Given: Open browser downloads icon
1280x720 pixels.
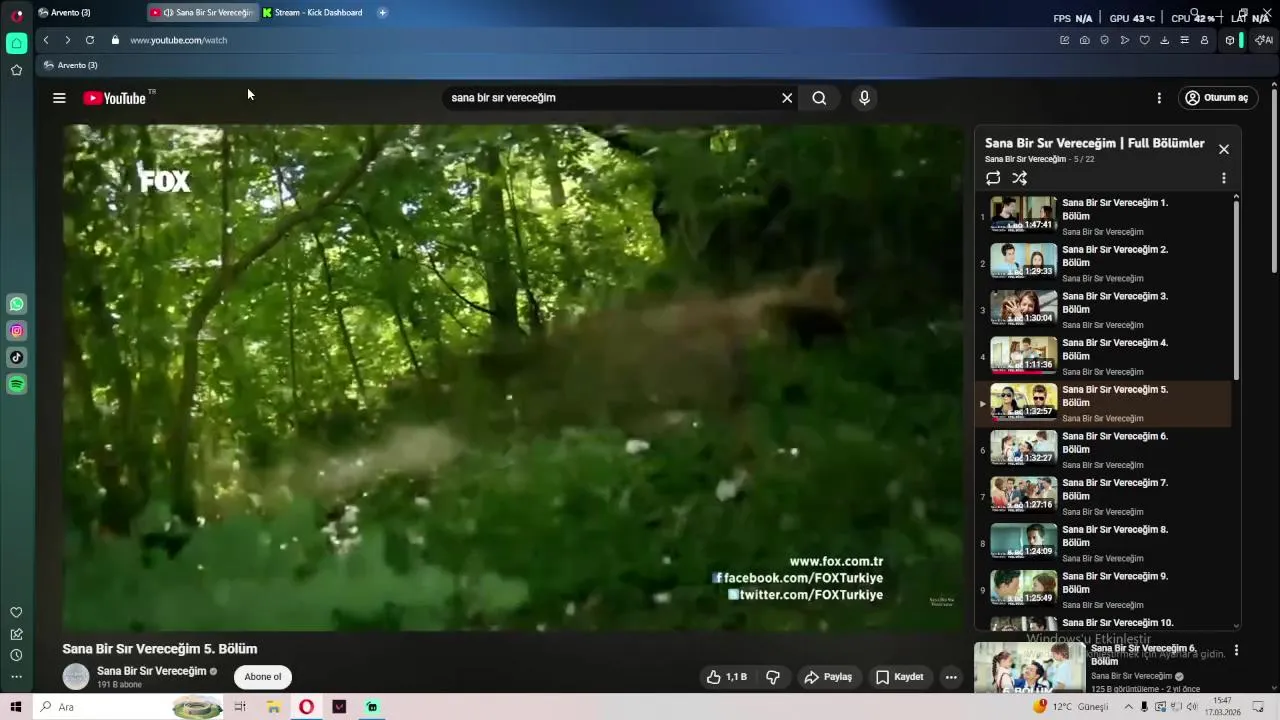Looking at the screenshot, I should click(1165, 40).
